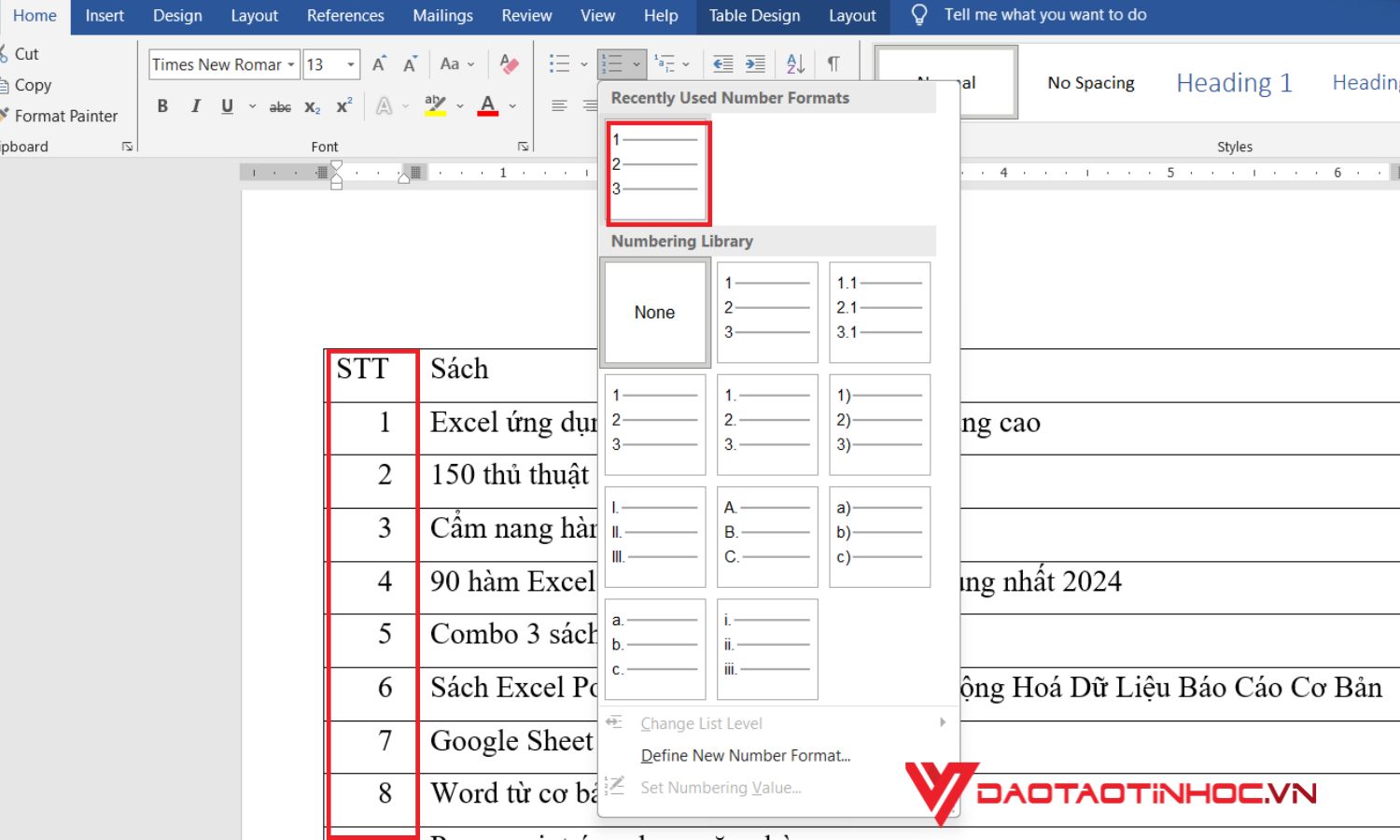1400x840 pixels.
Task: Apply Superscript formatting
Action: (343, 106)
